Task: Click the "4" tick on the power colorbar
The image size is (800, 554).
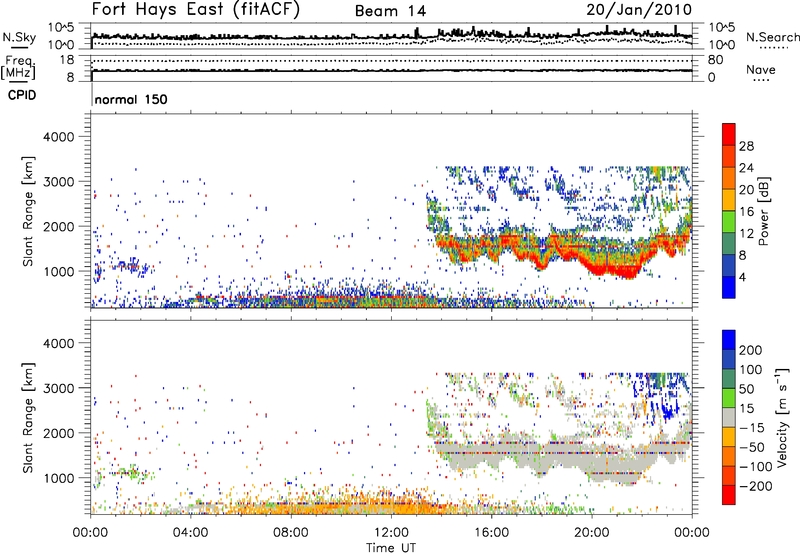Action: coord(742,277)
